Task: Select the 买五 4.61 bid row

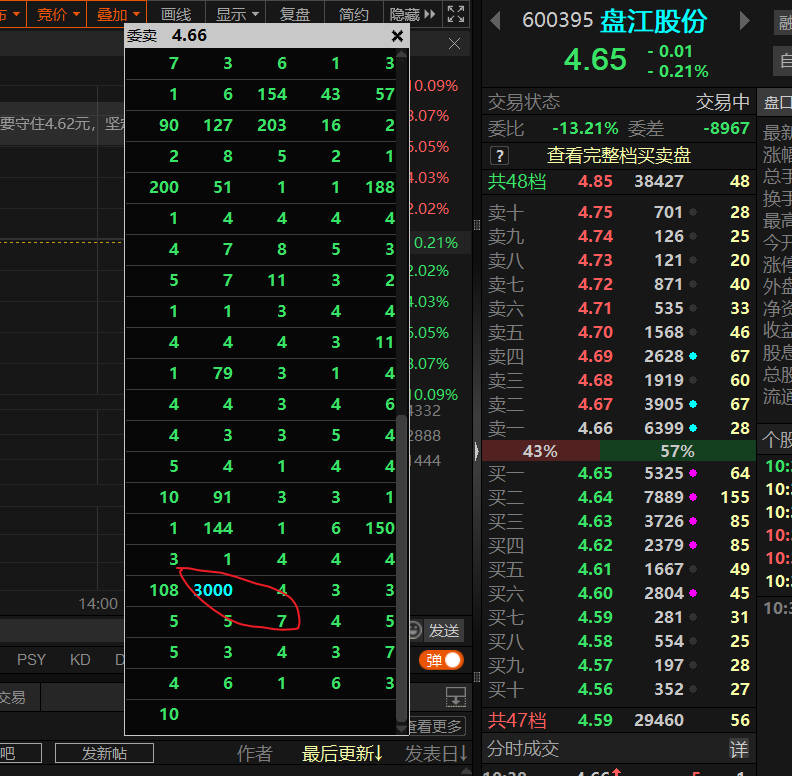Action: point(619,569)
